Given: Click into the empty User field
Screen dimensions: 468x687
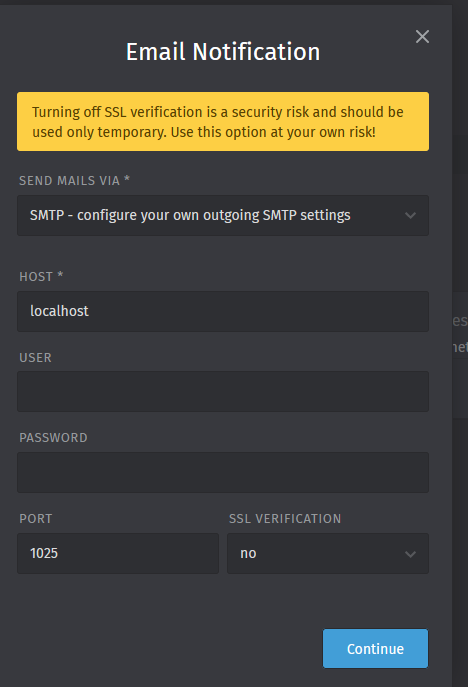Looking at the screenshot, I should (223, 391).
